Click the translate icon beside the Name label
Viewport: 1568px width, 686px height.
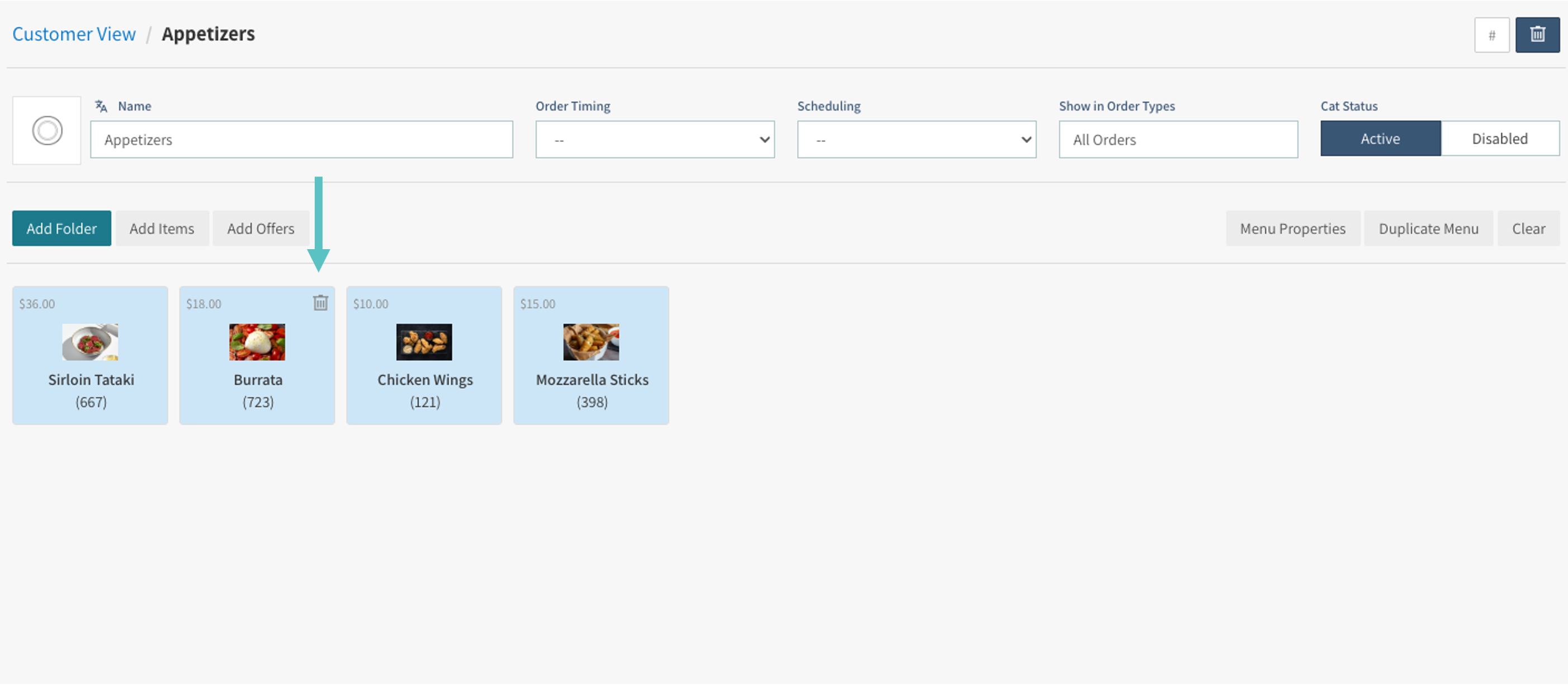101,107
